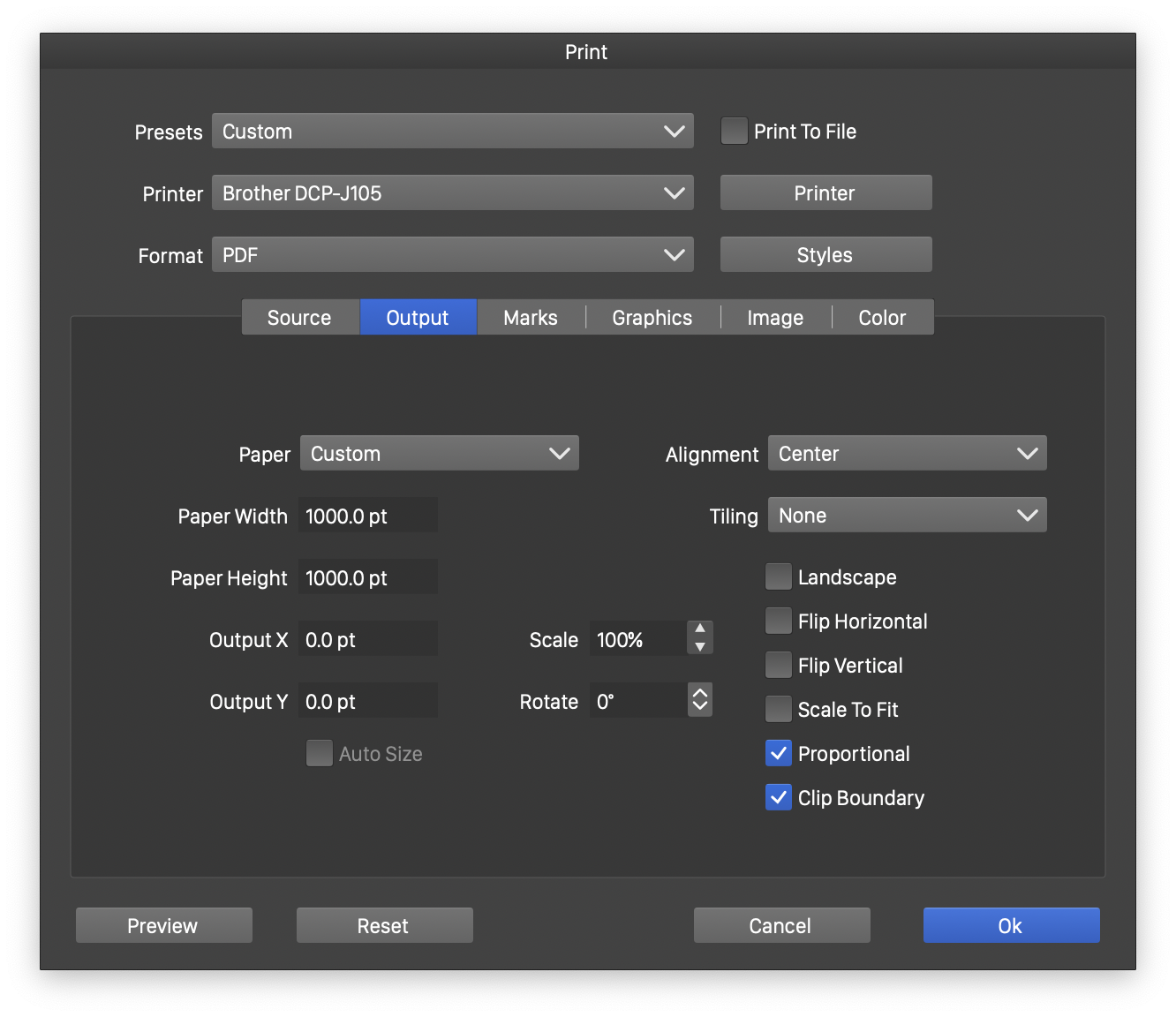The image size is (1176, 1017).
Task: Disable the Clip Boundary checkbox
Action: [778, 798]
